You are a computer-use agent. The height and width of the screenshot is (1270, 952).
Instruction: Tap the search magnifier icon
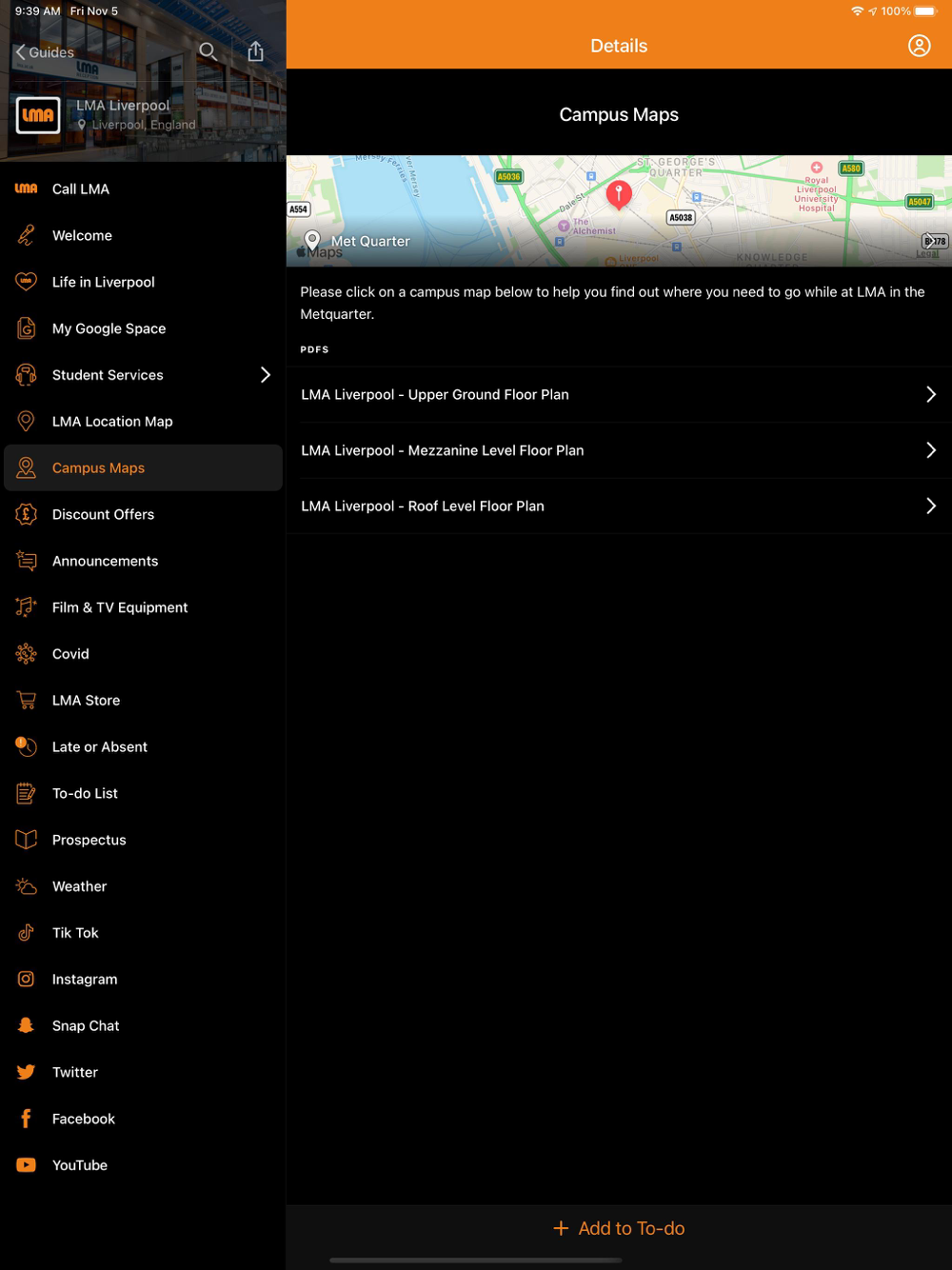pos(208,51)
